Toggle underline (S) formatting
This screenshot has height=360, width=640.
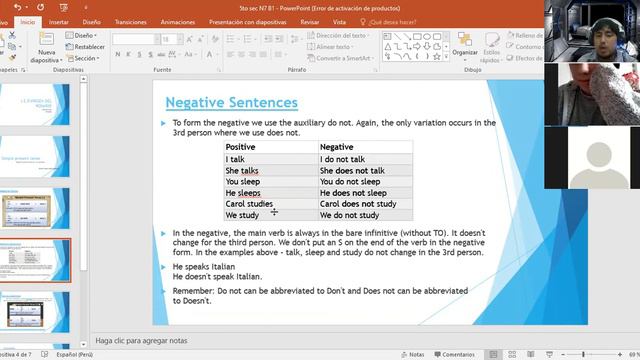point(139,54)
